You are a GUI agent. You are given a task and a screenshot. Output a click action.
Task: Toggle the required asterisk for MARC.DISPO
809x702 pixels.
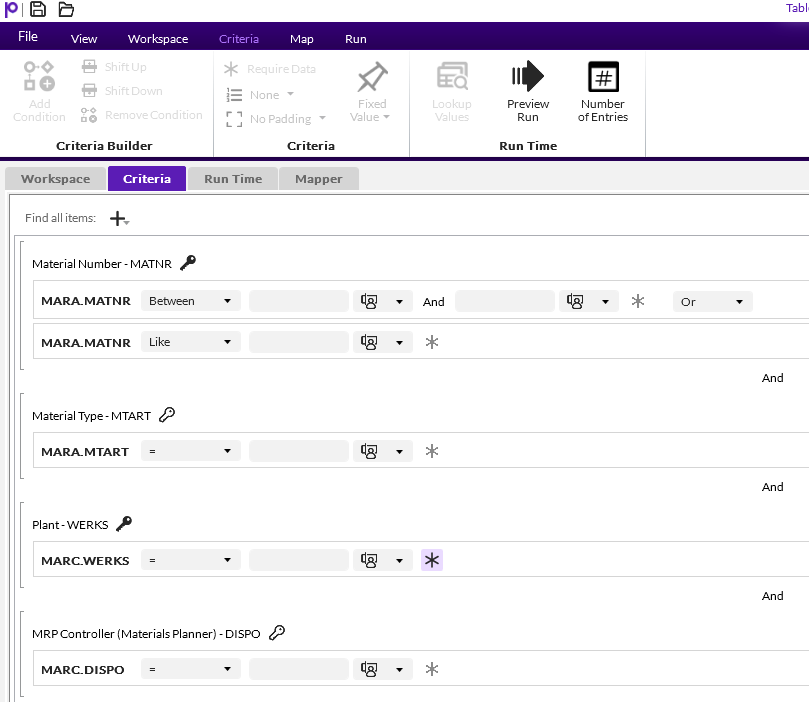click(x=432, y=669)
